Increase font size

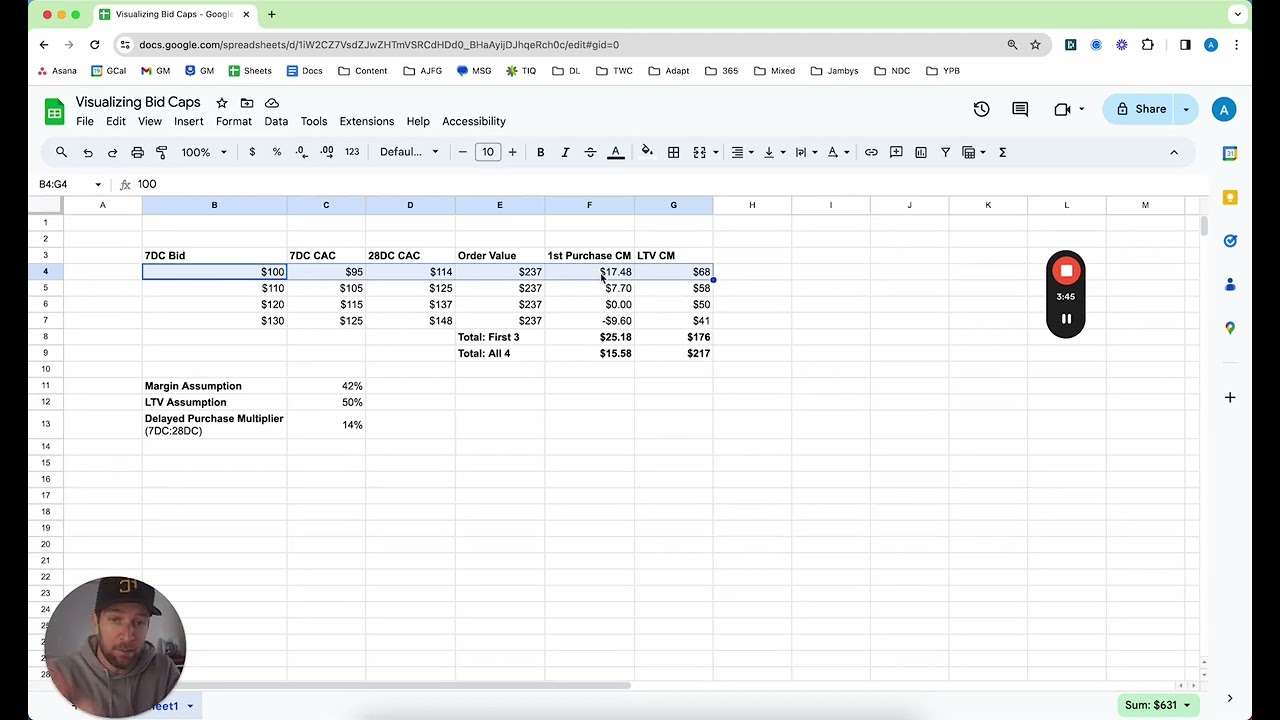click(x=512, y=152)
